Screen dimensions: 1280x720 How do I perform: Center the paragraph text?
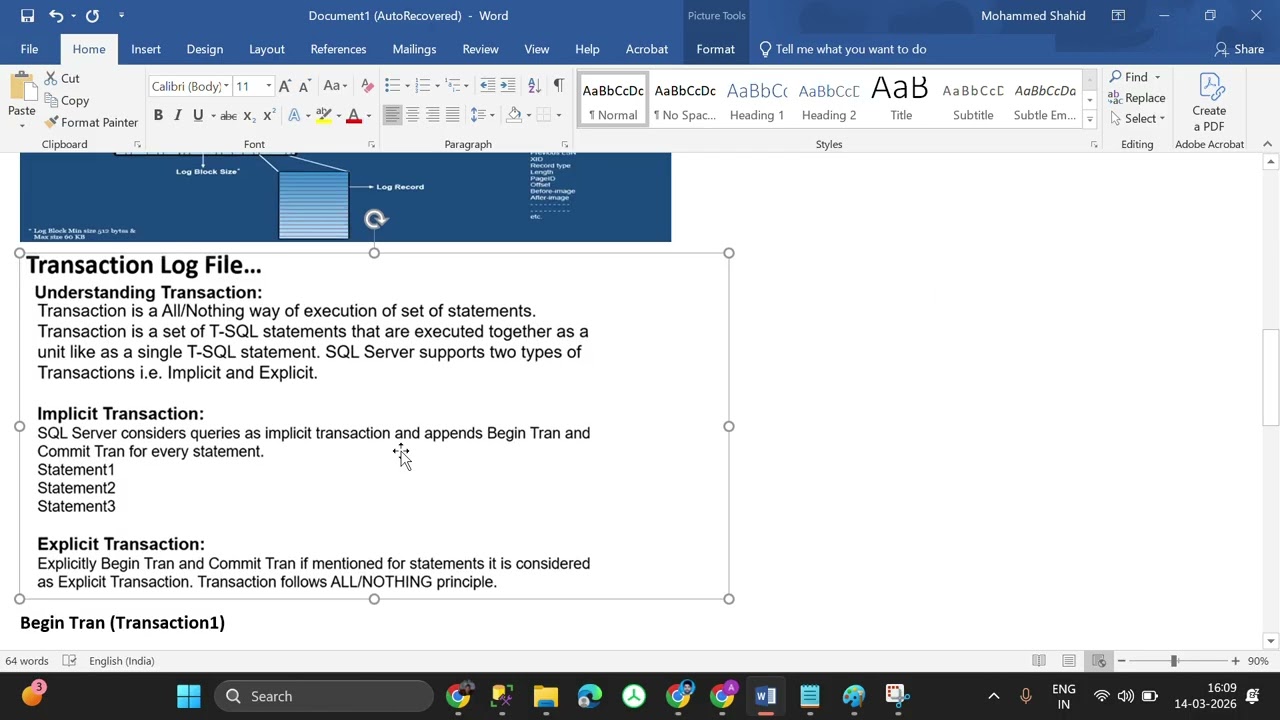point(412,115)
